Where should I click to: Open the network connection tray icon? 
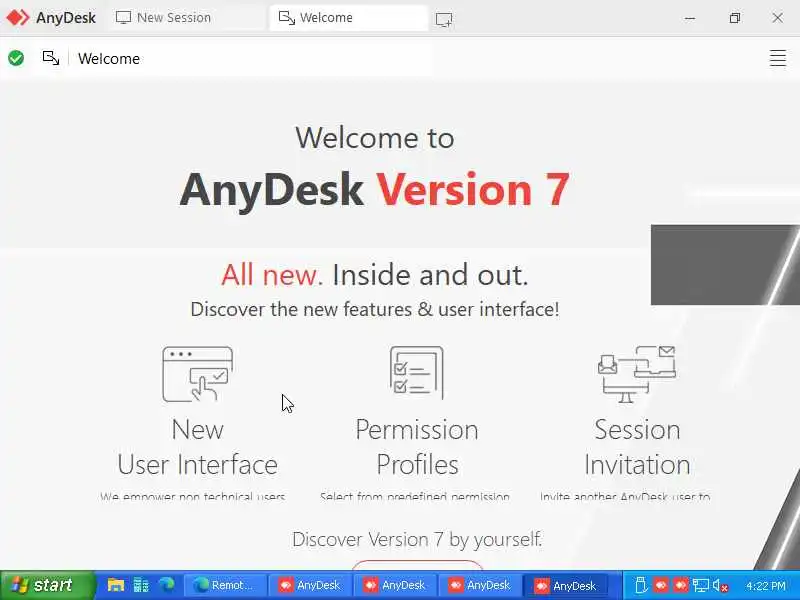pyautogui.click(x=701, y=585)
